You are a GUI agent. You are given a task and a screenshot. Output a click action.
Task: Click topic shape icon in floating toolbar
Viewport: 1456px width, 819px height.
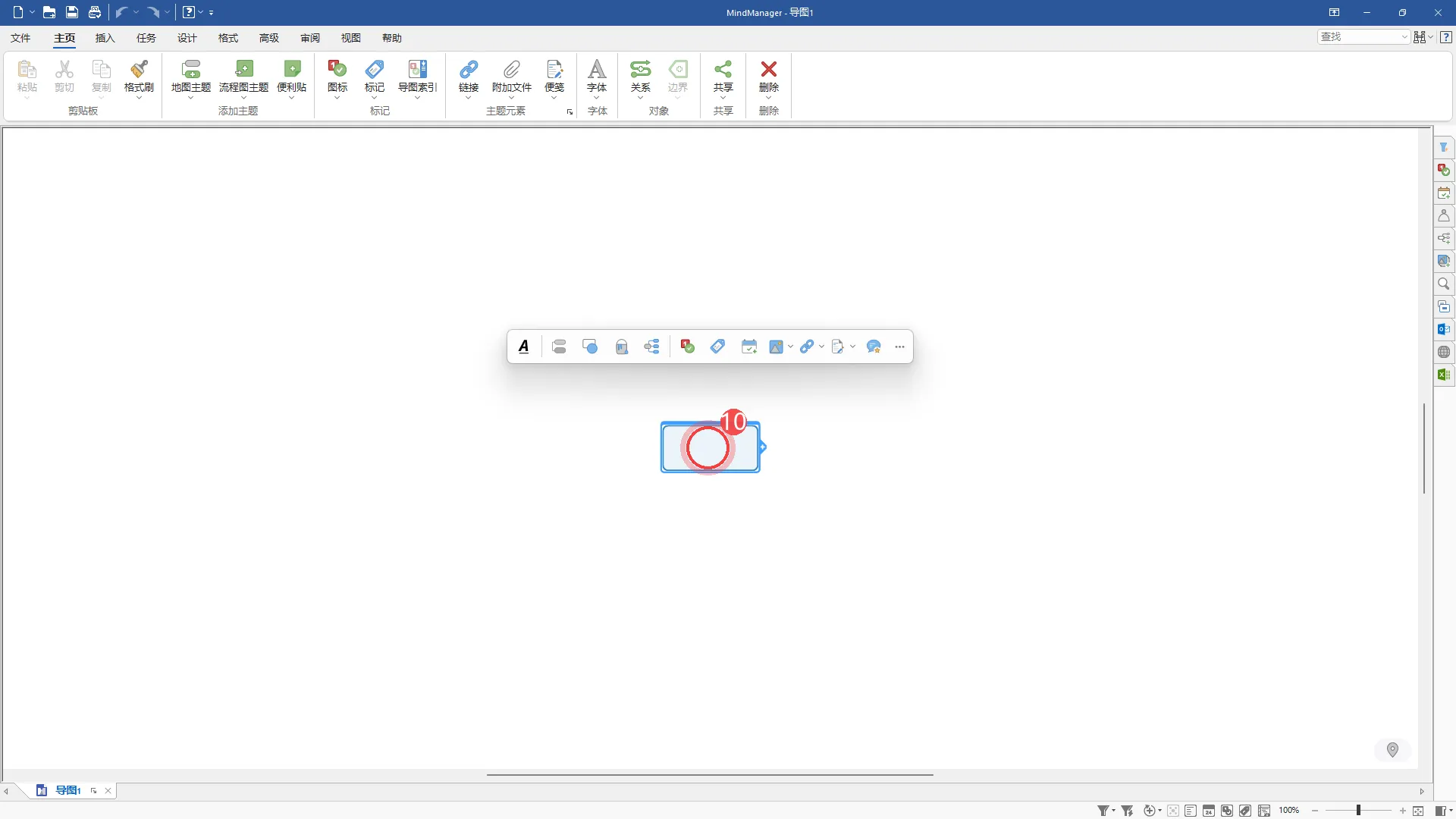(x=590, y=347)
